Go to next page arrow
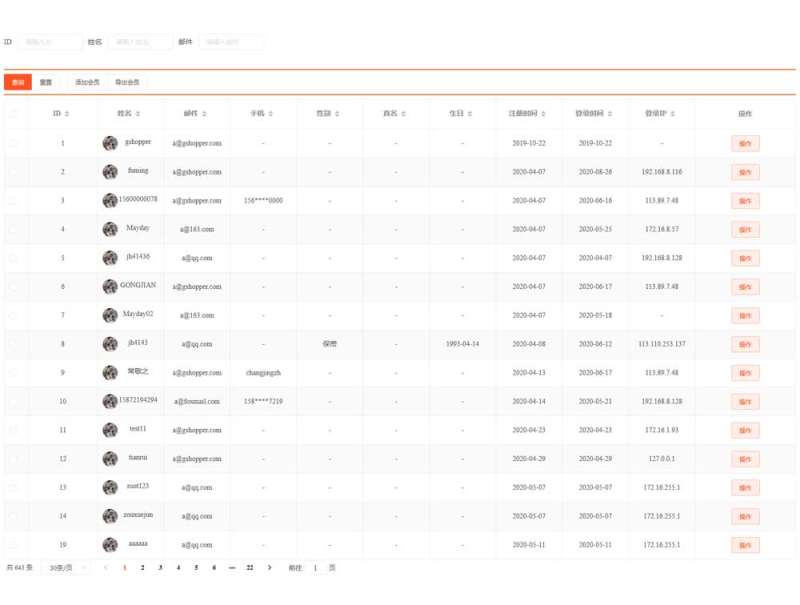 [x=269, y=568]
